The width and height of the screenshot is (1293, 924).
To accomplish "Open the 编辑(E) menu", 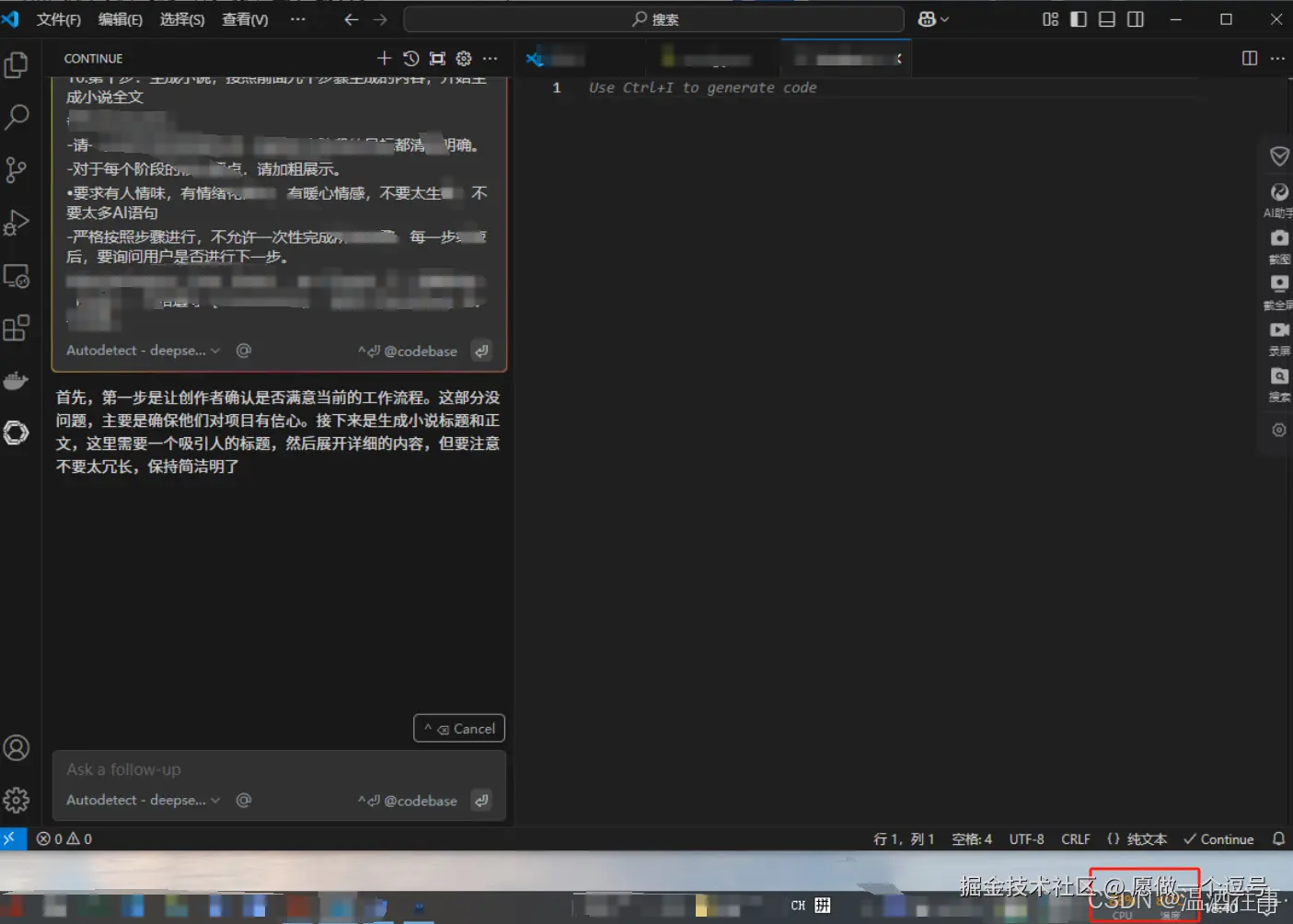I will (x=121, y=19).
